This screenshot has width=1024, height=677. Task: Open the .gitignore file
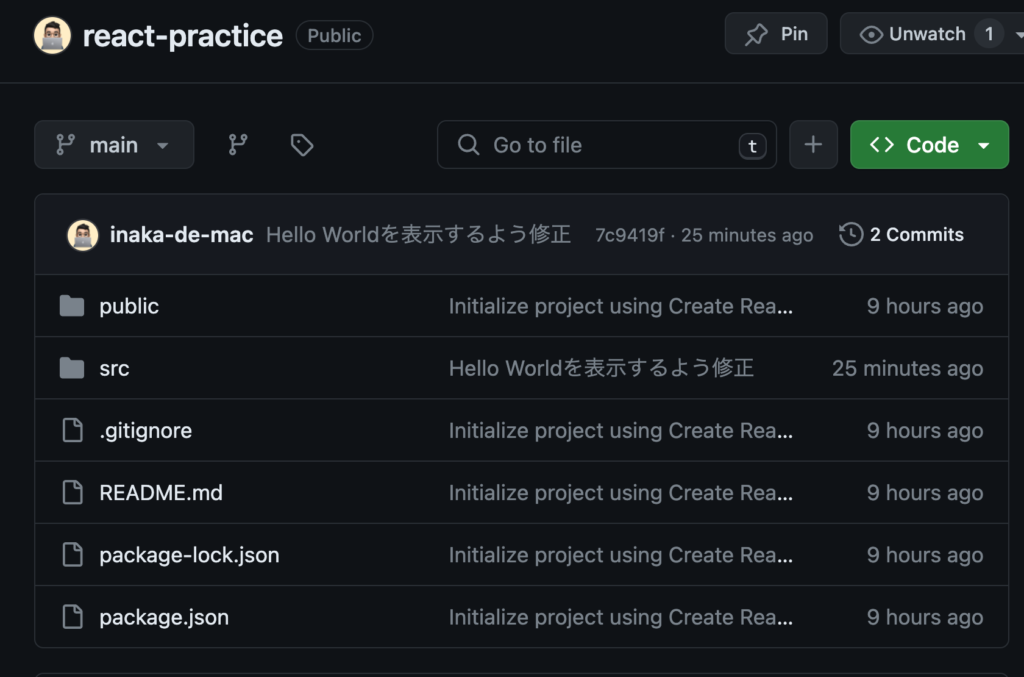(146, 431)
